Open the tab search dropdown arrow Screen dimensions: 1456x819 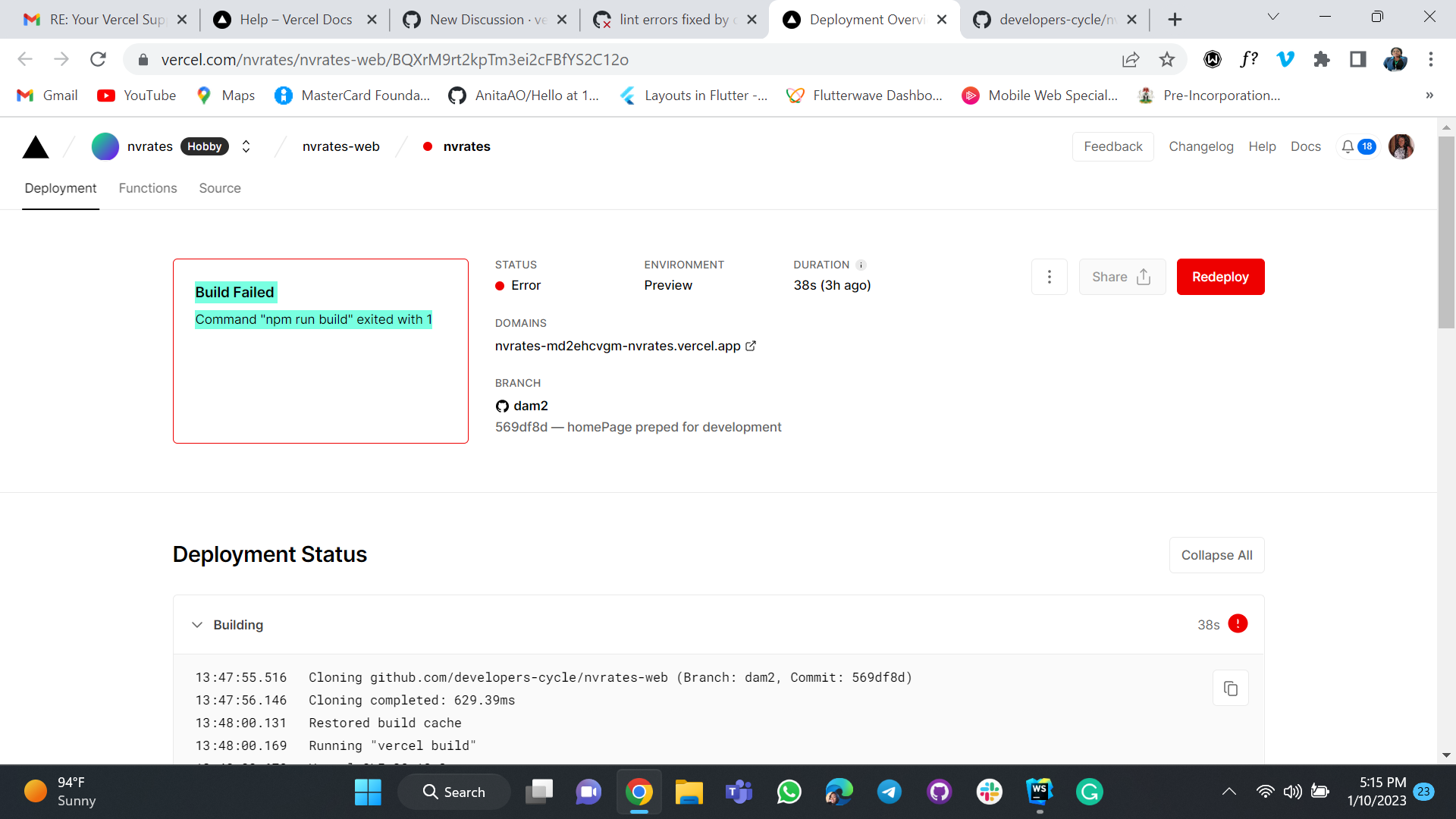coord(1273,17)
